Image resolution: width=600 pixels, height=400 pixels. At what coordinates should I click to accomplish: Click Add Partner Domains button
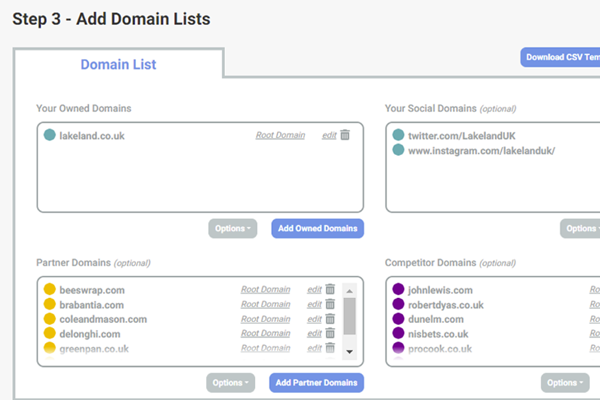coord(316,383)
